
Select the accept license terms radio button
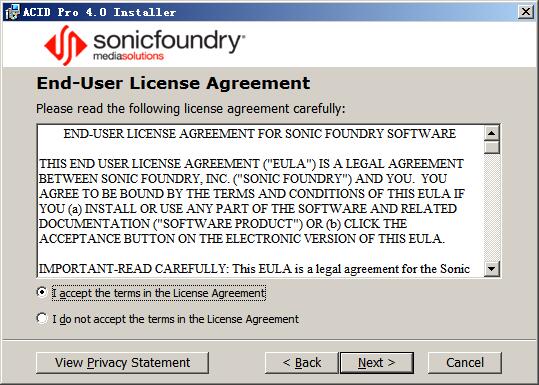tap(42, 293)
